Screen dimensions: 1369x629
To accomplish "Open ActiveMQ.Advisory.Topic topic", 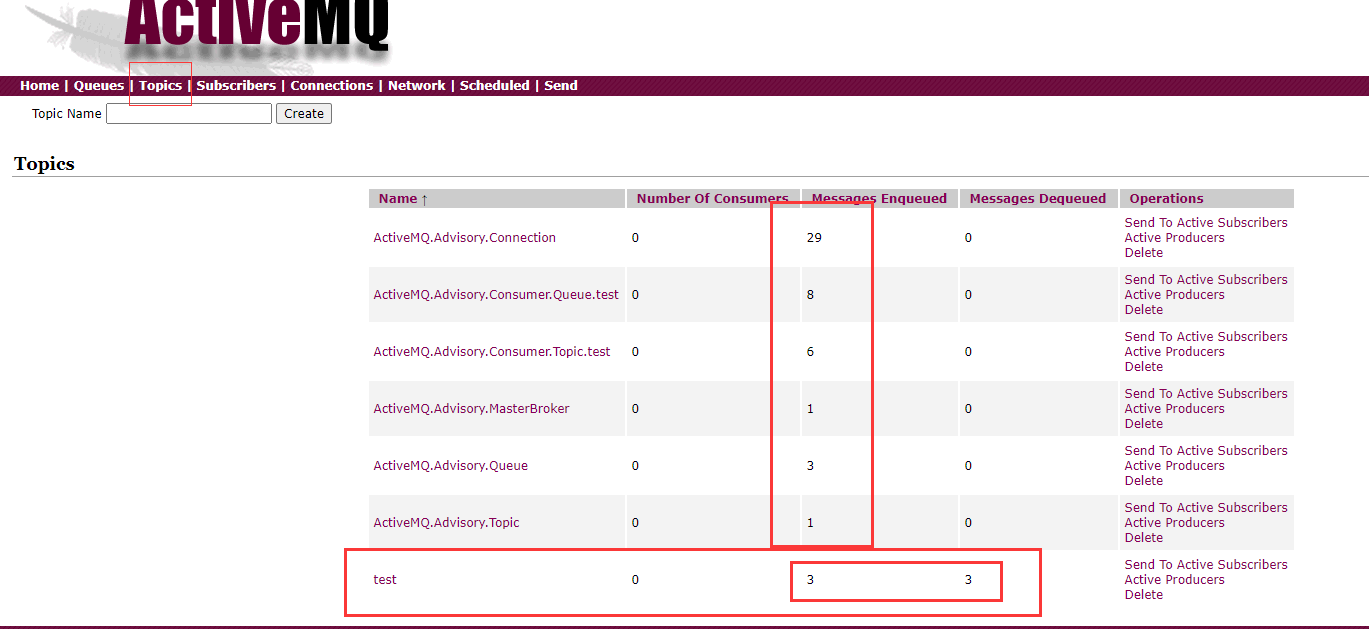I will pyautogui.click(x=446, y=523).
